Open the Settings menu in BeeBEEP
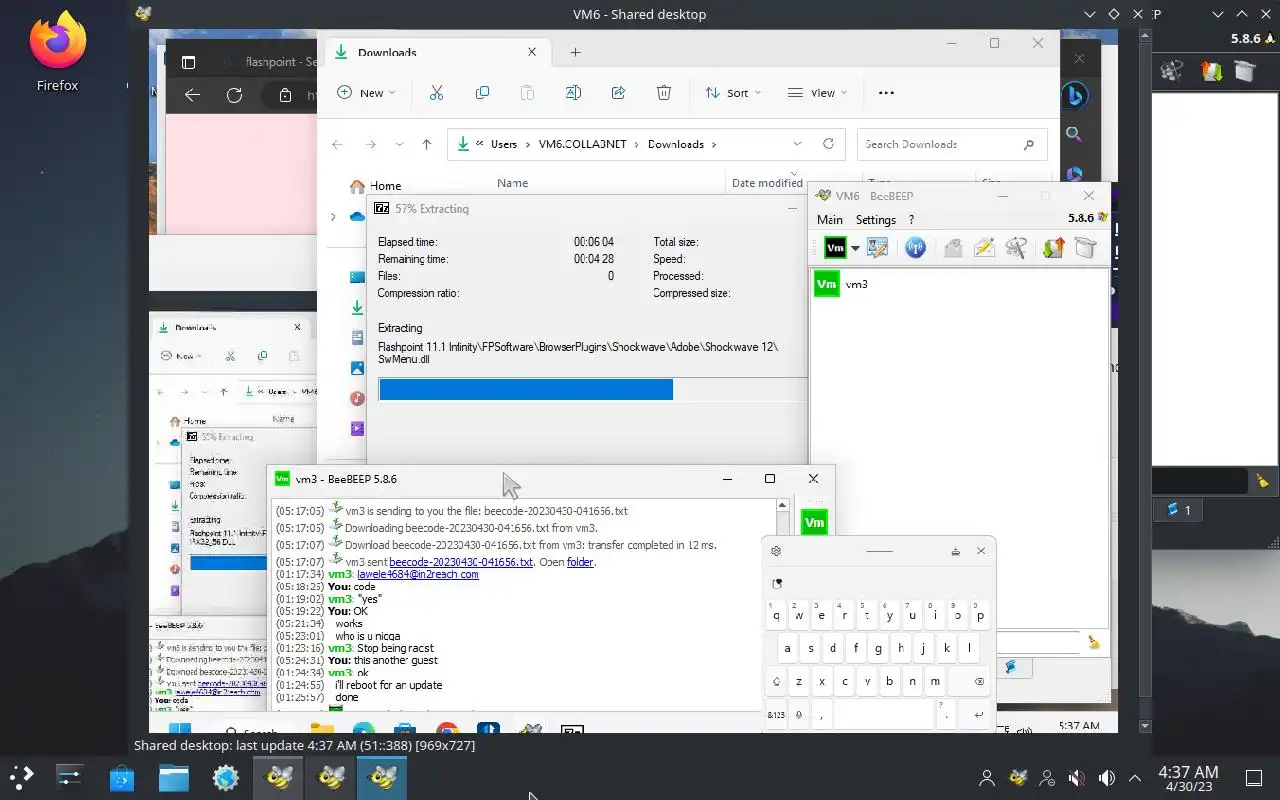Viewport: 1280px width, 800px height. point(876,219)
